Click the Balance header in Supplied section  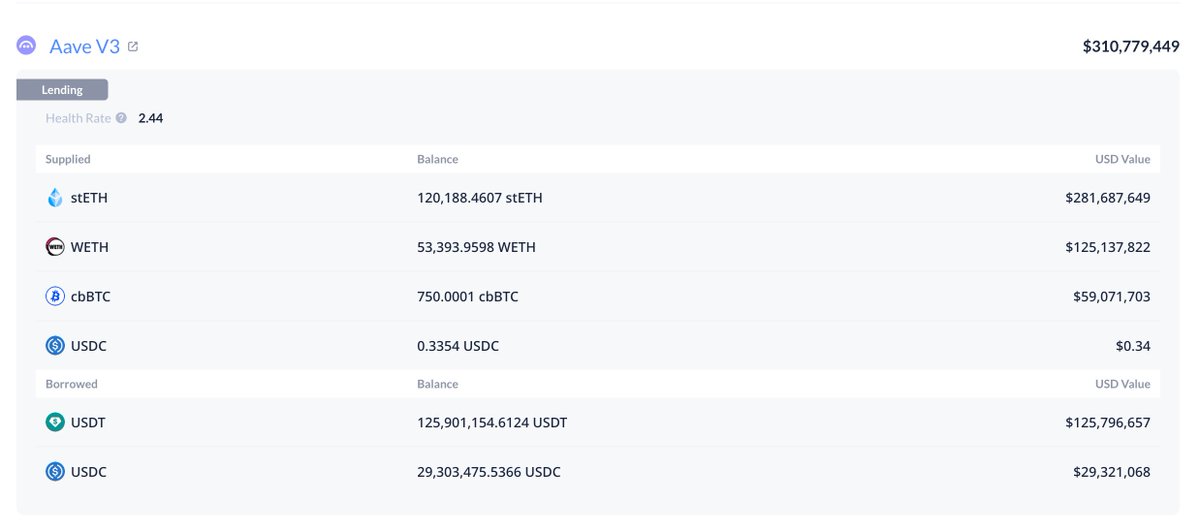pos(438,159)
